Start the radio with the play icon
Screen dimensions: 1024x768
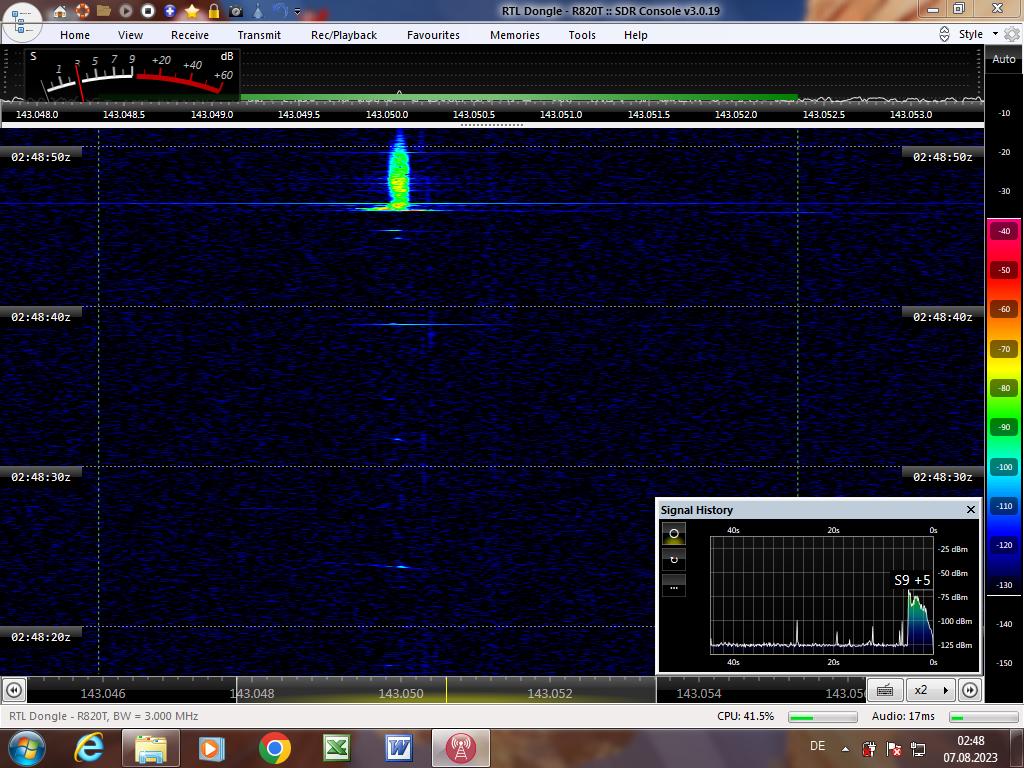tap(126, 10)
